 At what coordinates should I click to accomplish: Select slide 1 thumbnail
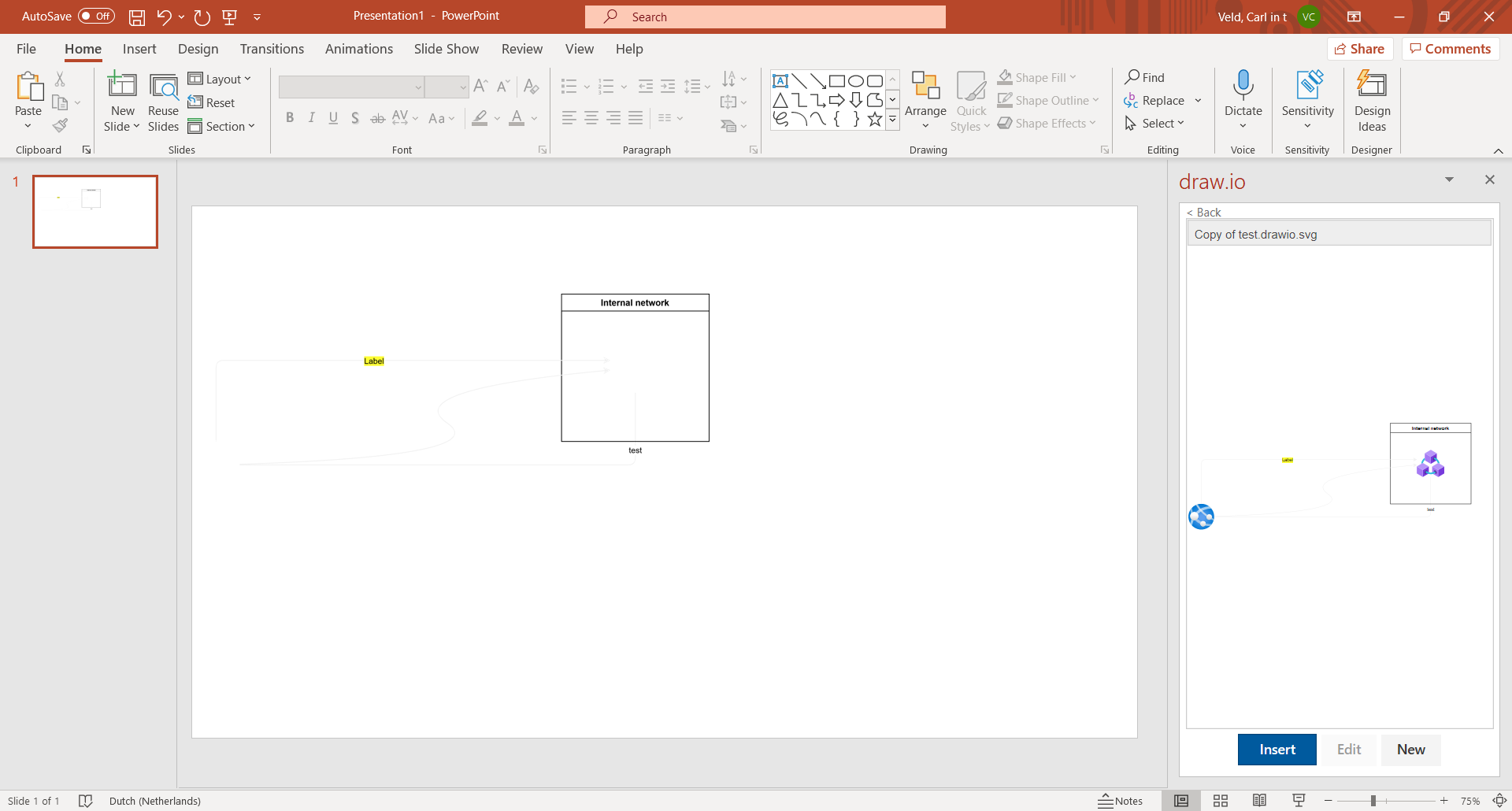tap(94, 211)
